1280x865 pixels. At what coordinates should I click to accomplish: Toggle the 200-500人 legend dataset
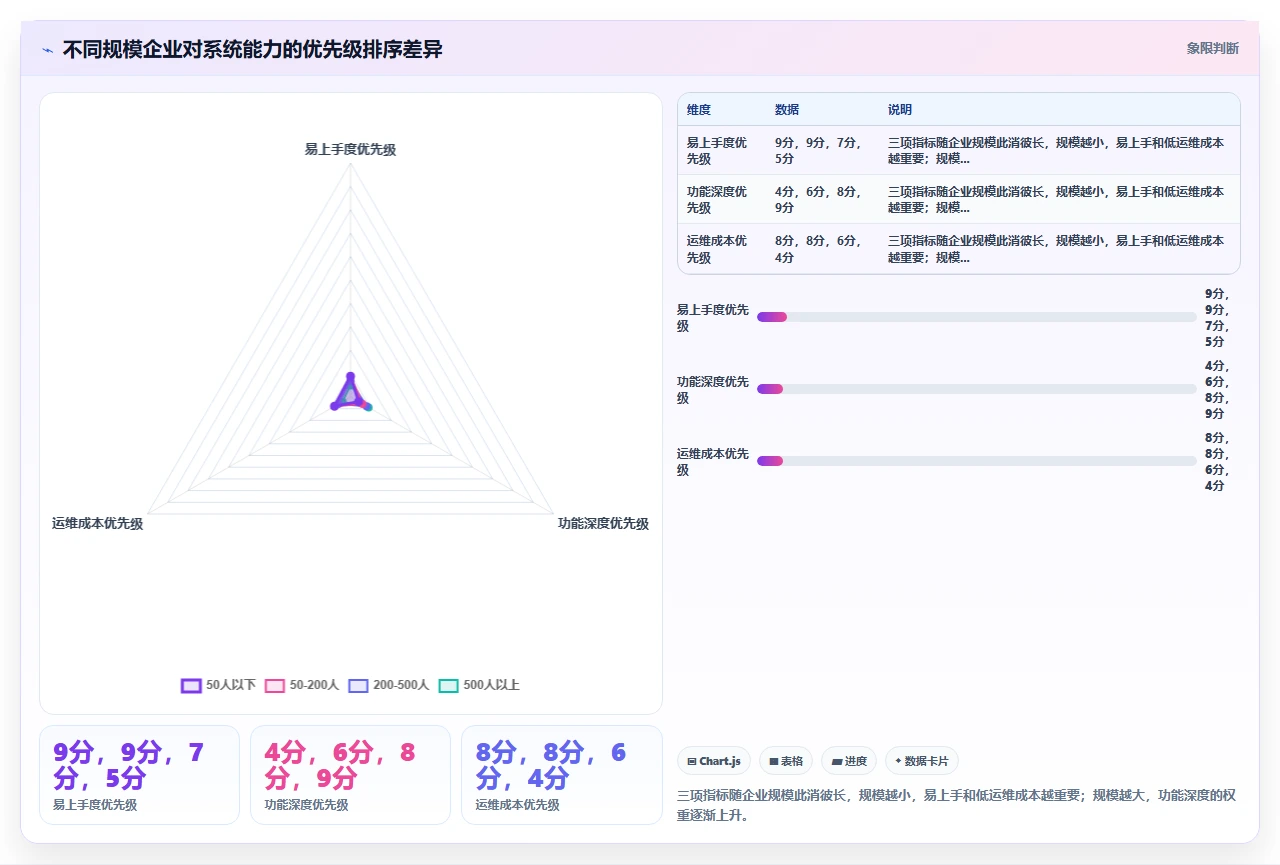tap(388, 685)
